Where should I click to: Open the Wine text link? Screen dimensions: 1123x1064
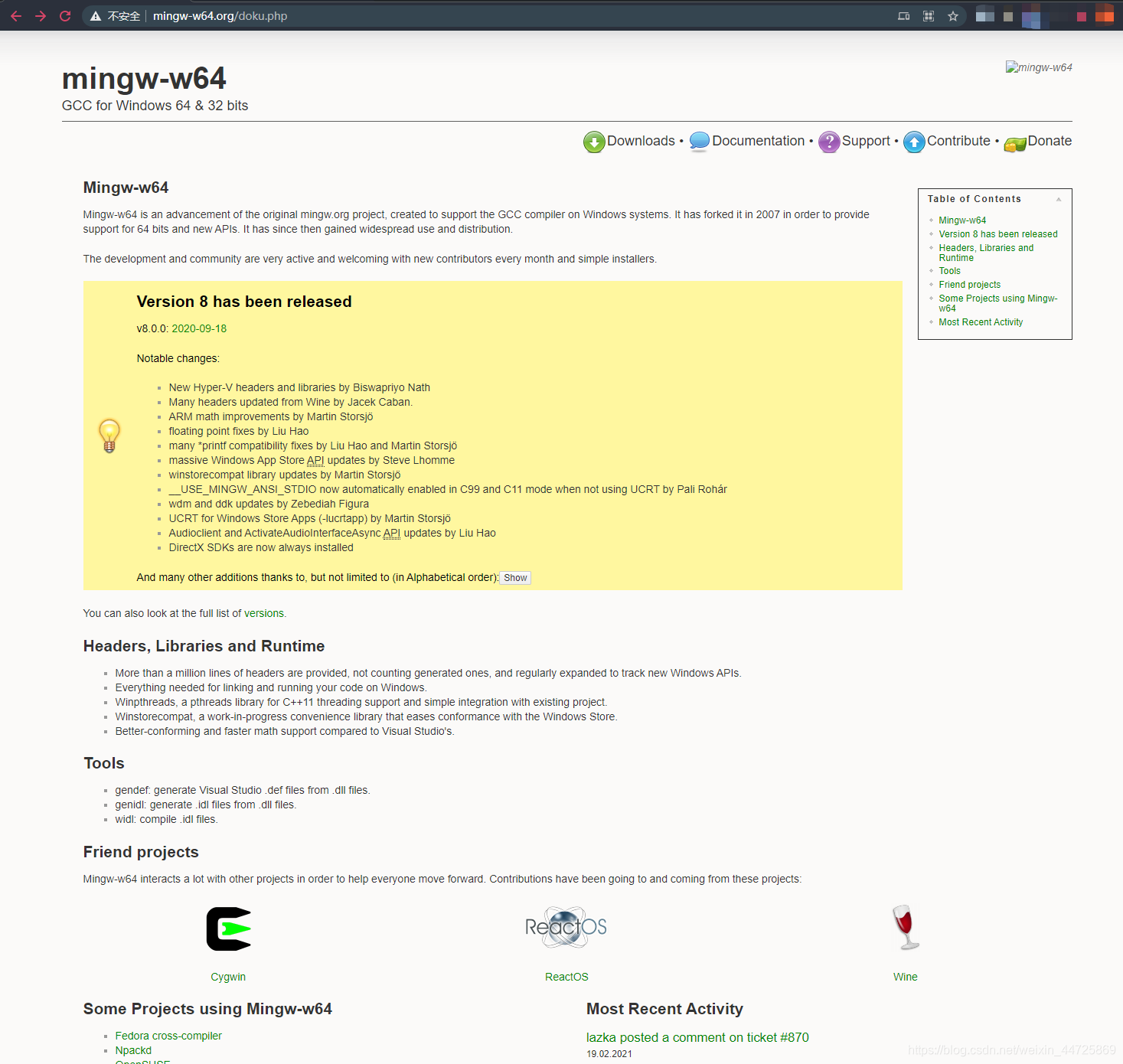click(905, 977)
